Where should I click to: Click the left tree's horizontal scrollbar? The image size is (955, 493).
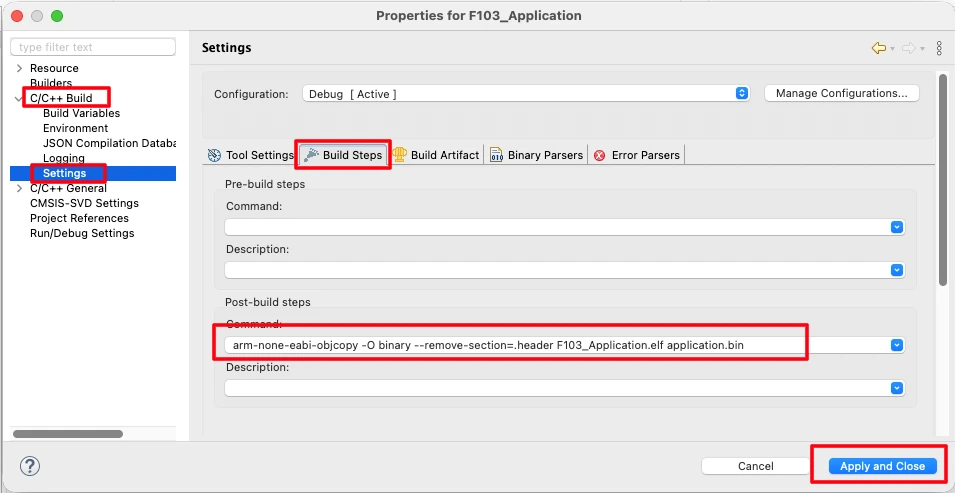68,434
